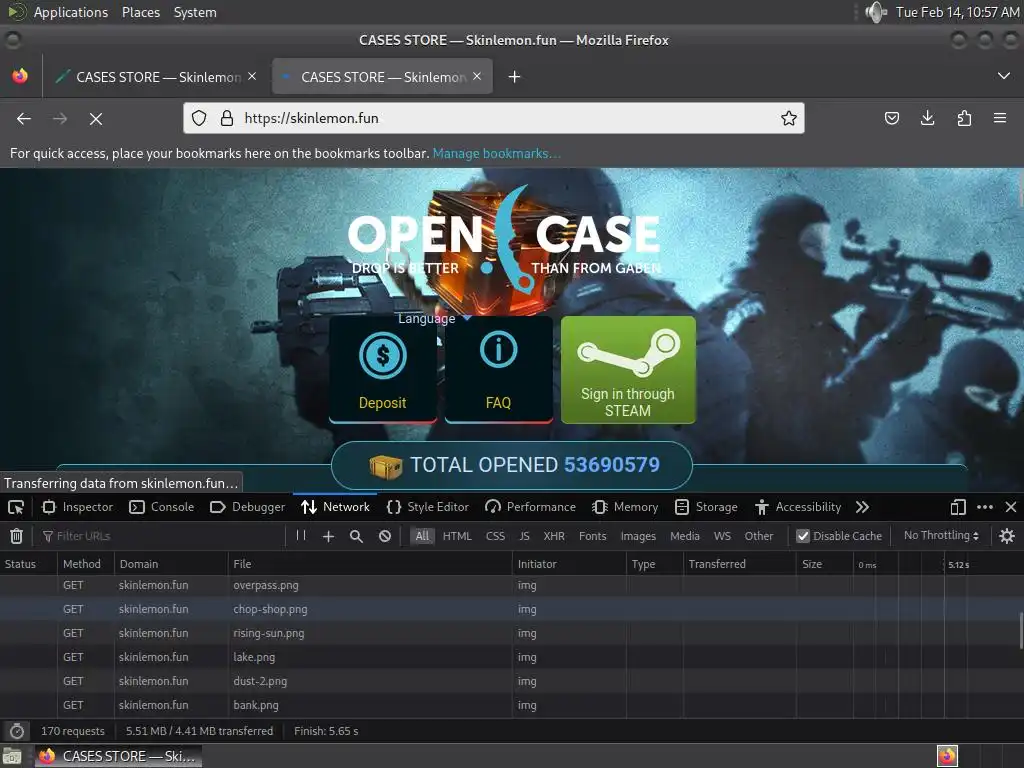This screenshot has height=768, width=1024.
Task: Click the Filter URLs input field
Action: point(162,536)
